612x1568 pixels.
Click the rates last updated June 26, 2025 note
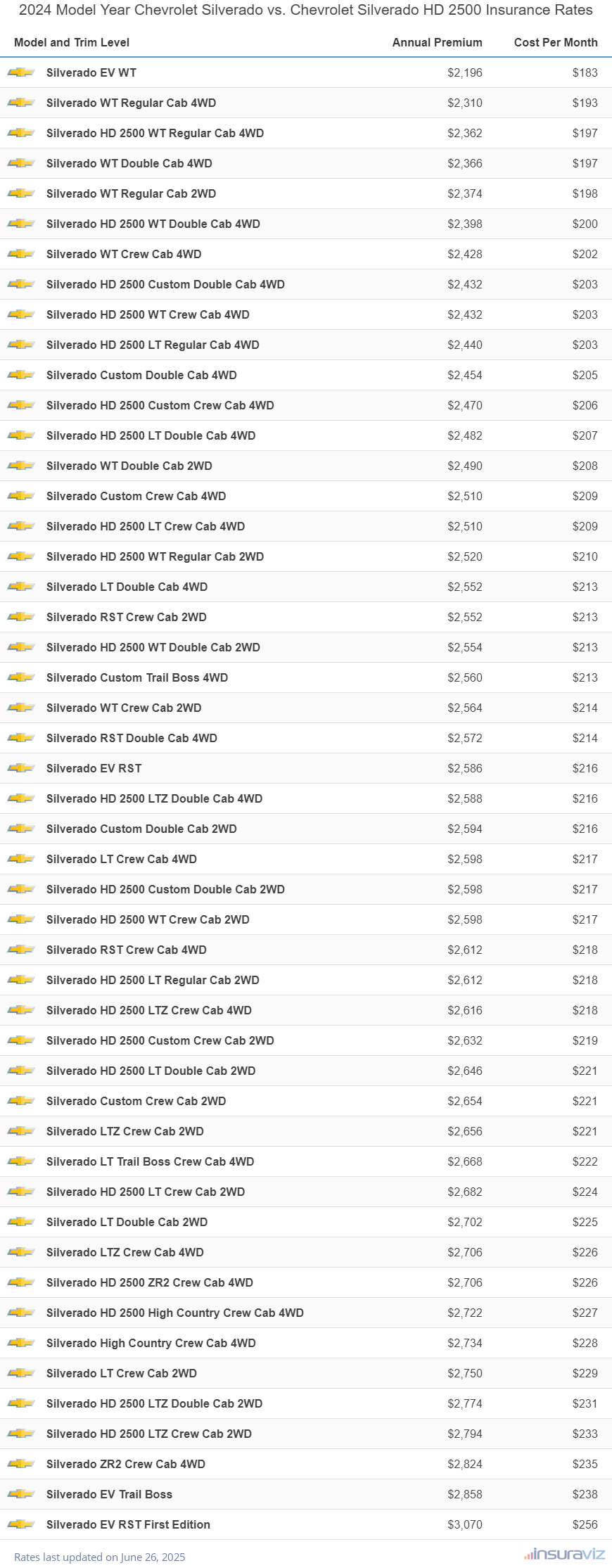(100, 1557)
